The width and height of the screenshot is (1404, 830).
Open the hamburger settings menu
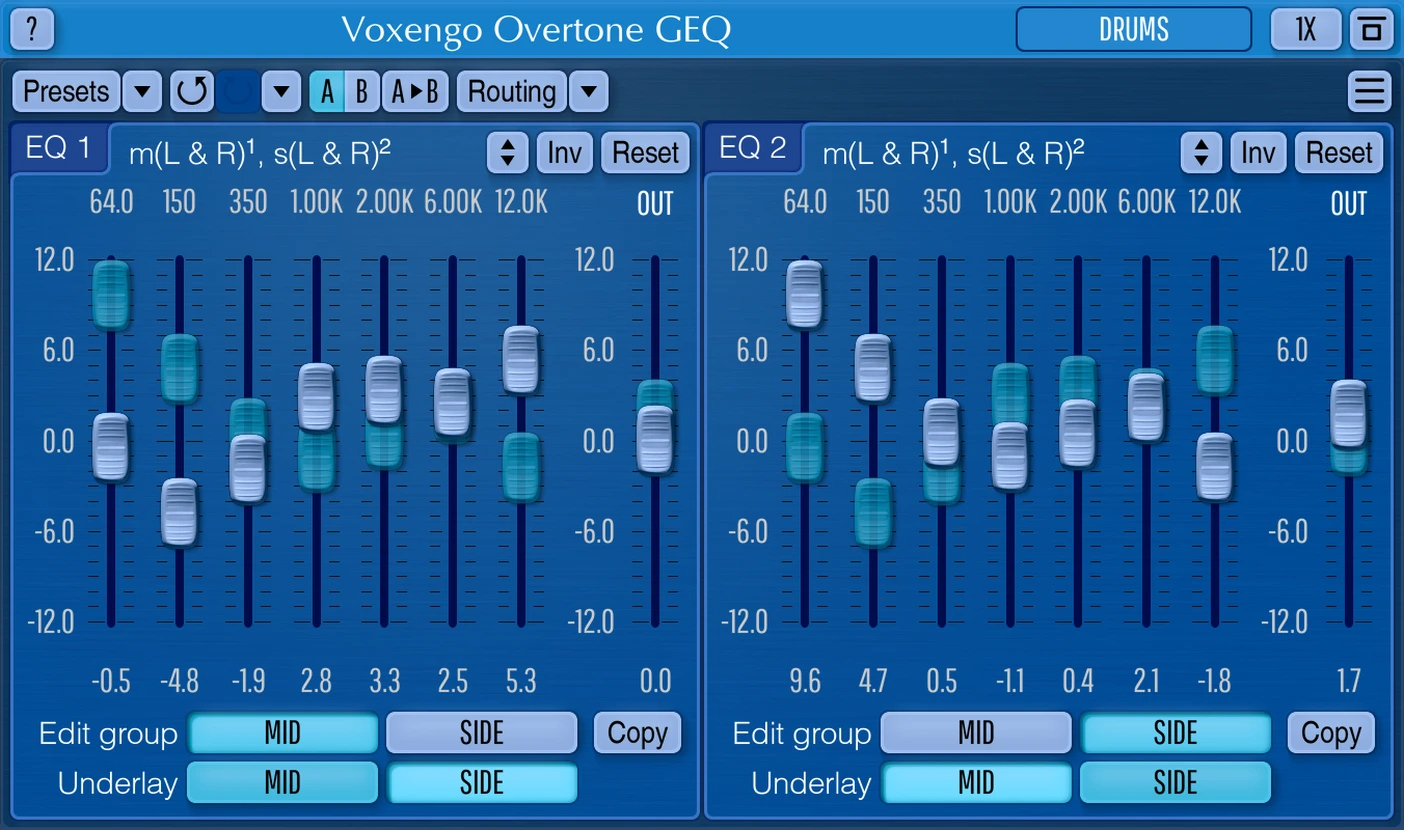click(1369, 92)
